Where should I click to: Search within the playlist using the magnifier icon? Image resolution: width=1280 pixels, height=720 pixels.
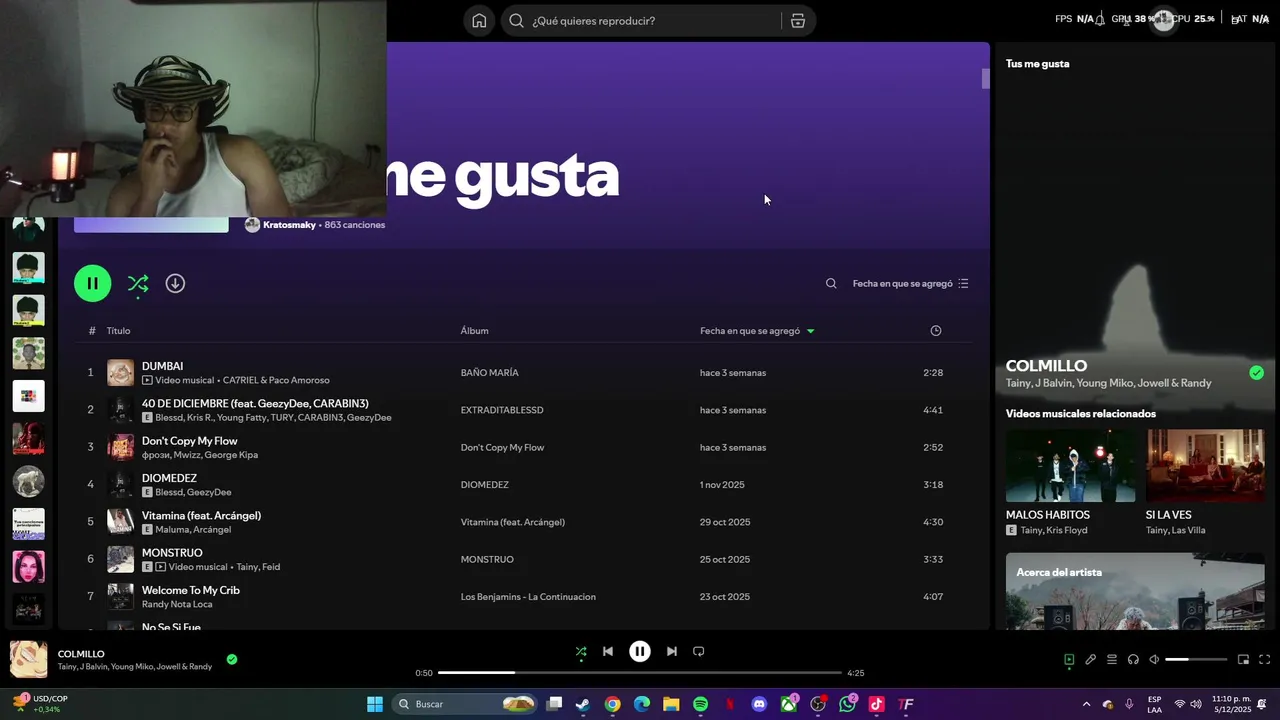pos(831,284)
